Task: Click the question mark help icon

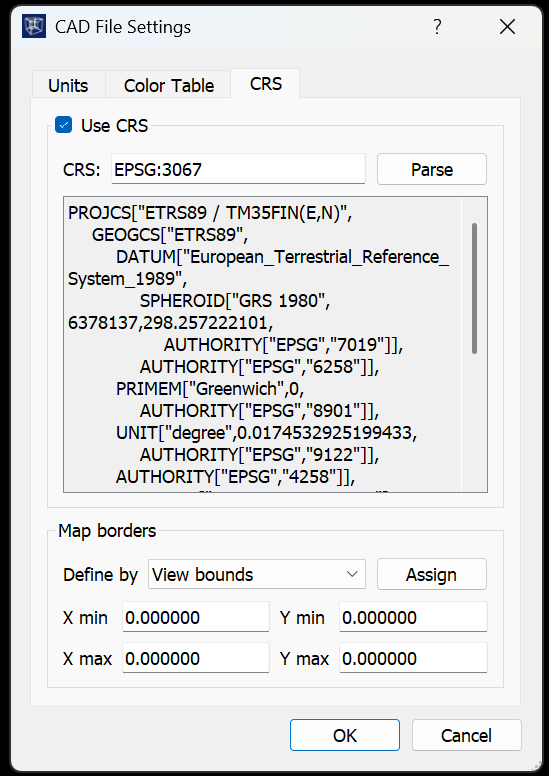Action: click(x=437, y=27)
